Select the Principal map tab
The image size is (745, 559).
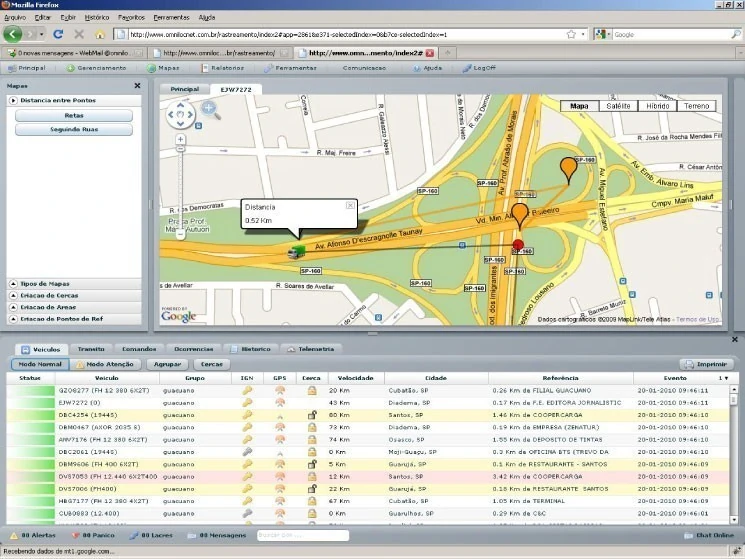tap(184, 89)
